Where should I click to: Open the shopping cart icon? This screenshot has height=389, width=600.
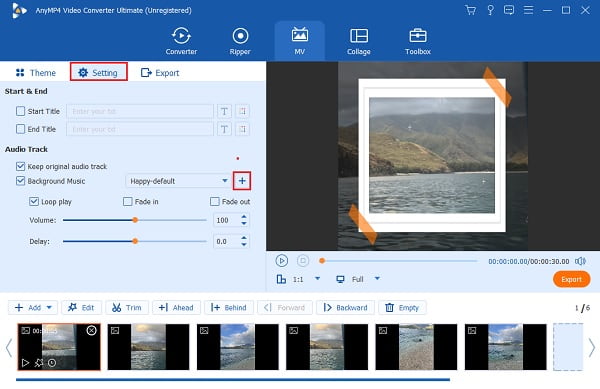[x=470, y=10]
